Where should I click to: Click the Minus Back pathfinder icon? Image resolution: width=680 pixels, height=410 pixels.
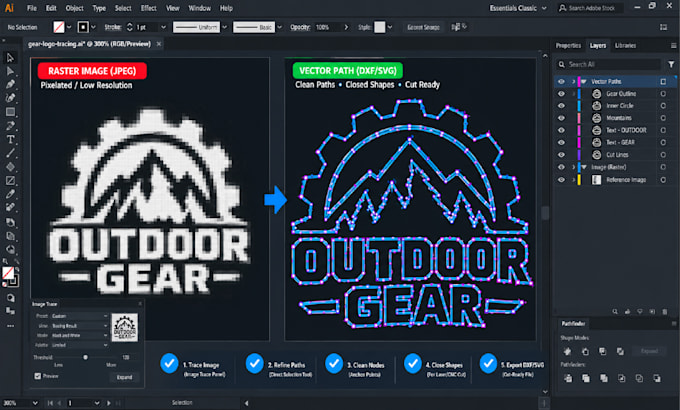tap(657, 378)
